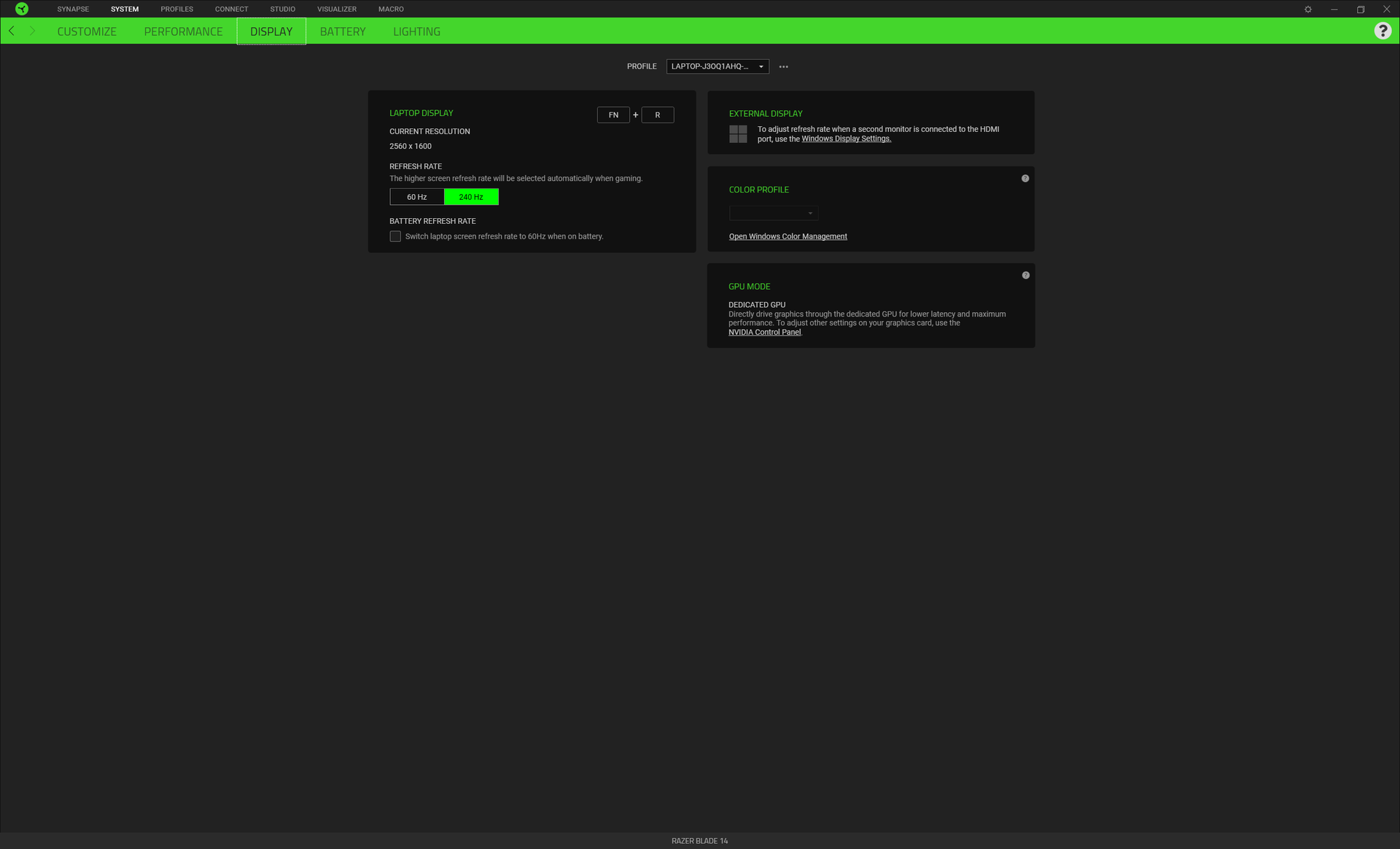Click the Razer logo icon
Screen dimensions: 1400x849
point(22,9)
